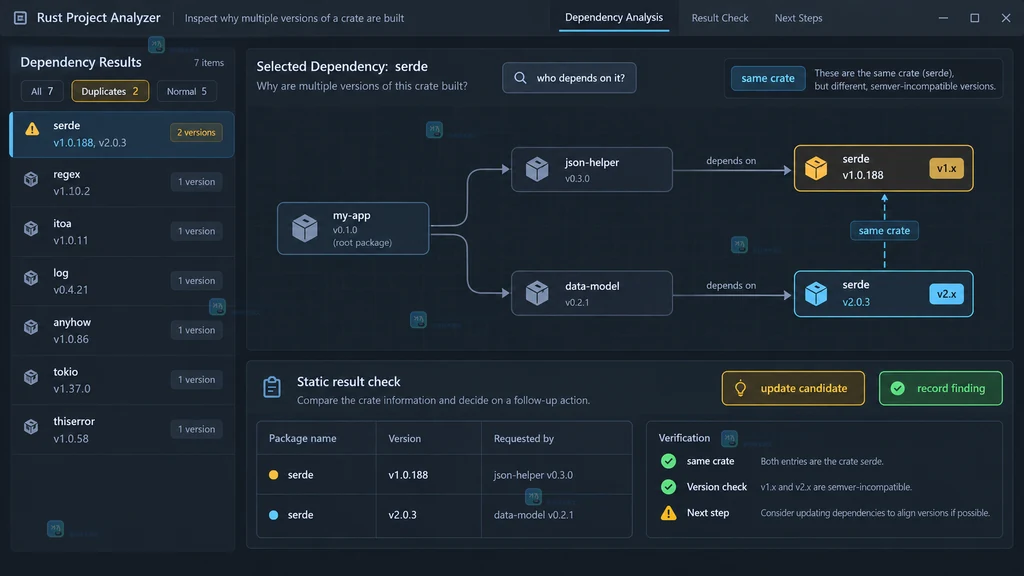Viewport: 1024px width, 576px height.
Task: Select the tokio v1.37.0 dependency row
Action: tap(122, 380)
